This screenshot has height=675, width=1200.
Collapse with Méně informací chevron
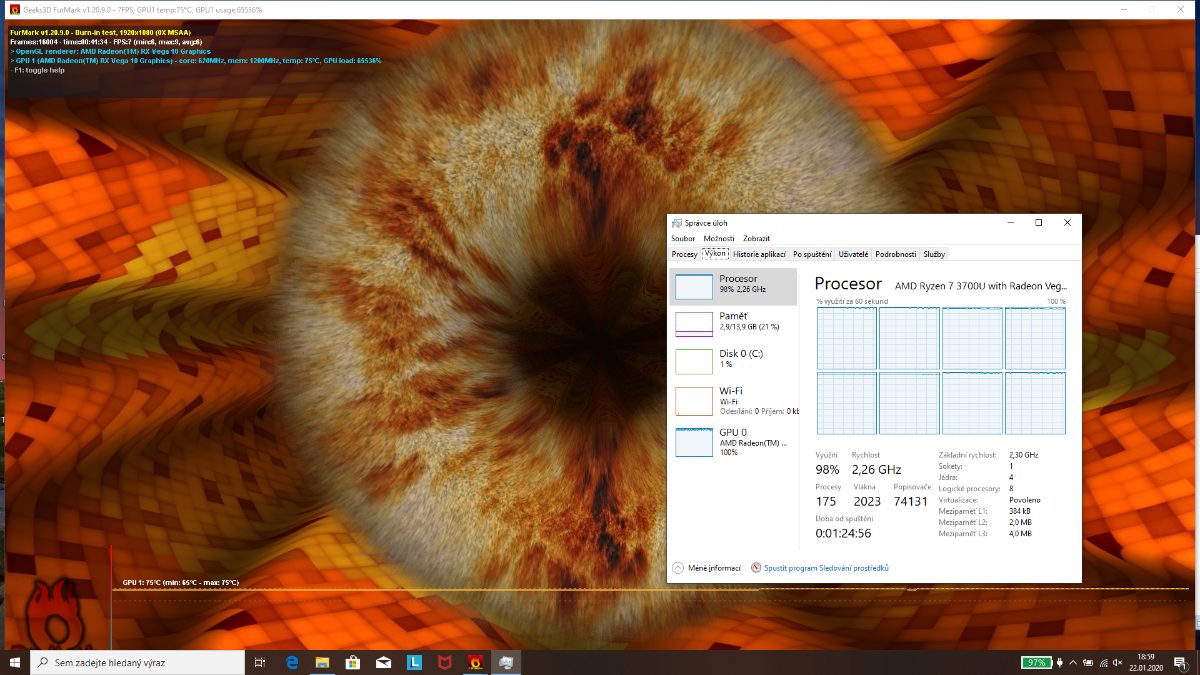tap(678, 568)
